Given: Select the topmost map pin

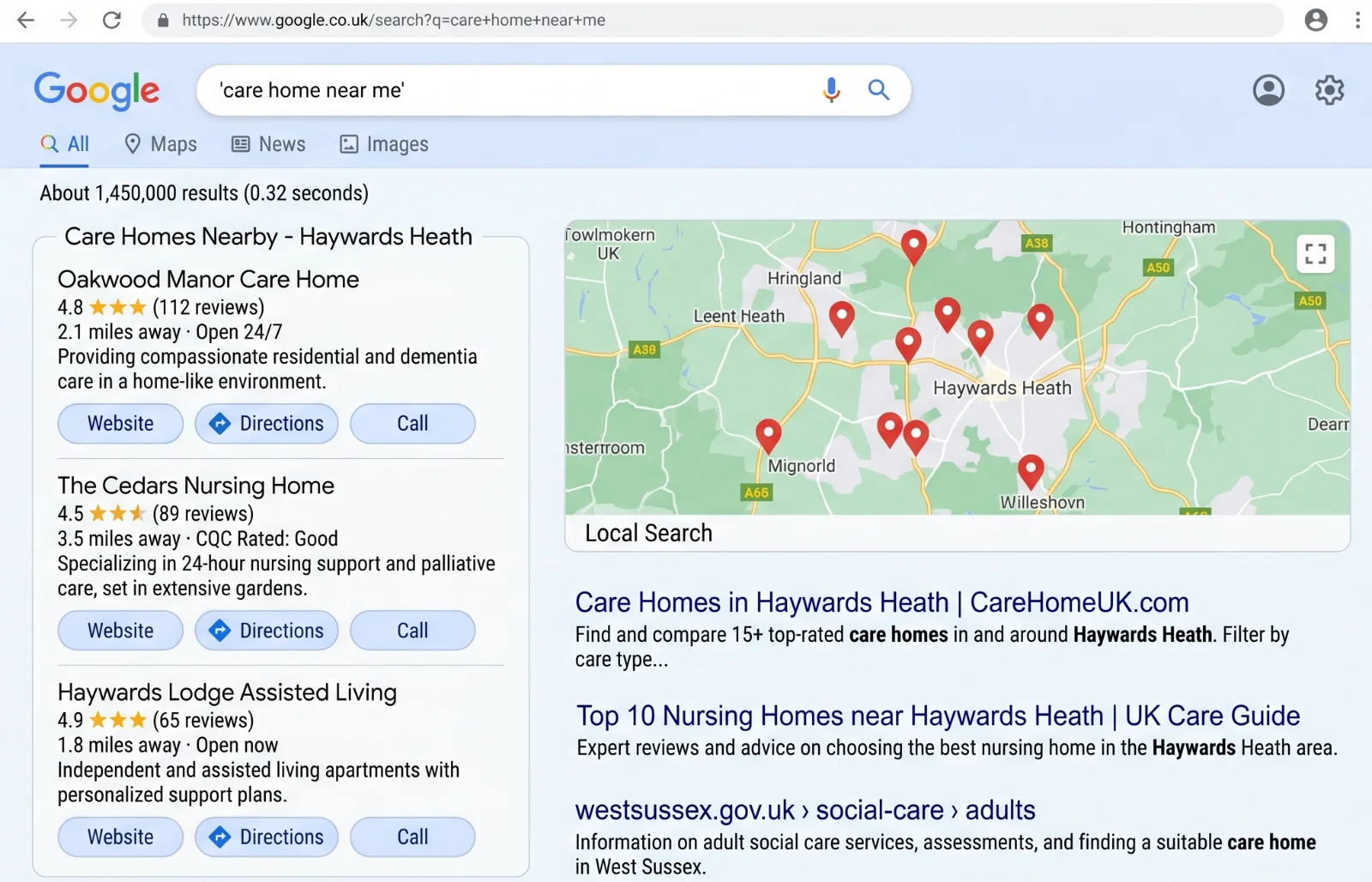Looking at the screenshot, I should (x=914, y=246).
